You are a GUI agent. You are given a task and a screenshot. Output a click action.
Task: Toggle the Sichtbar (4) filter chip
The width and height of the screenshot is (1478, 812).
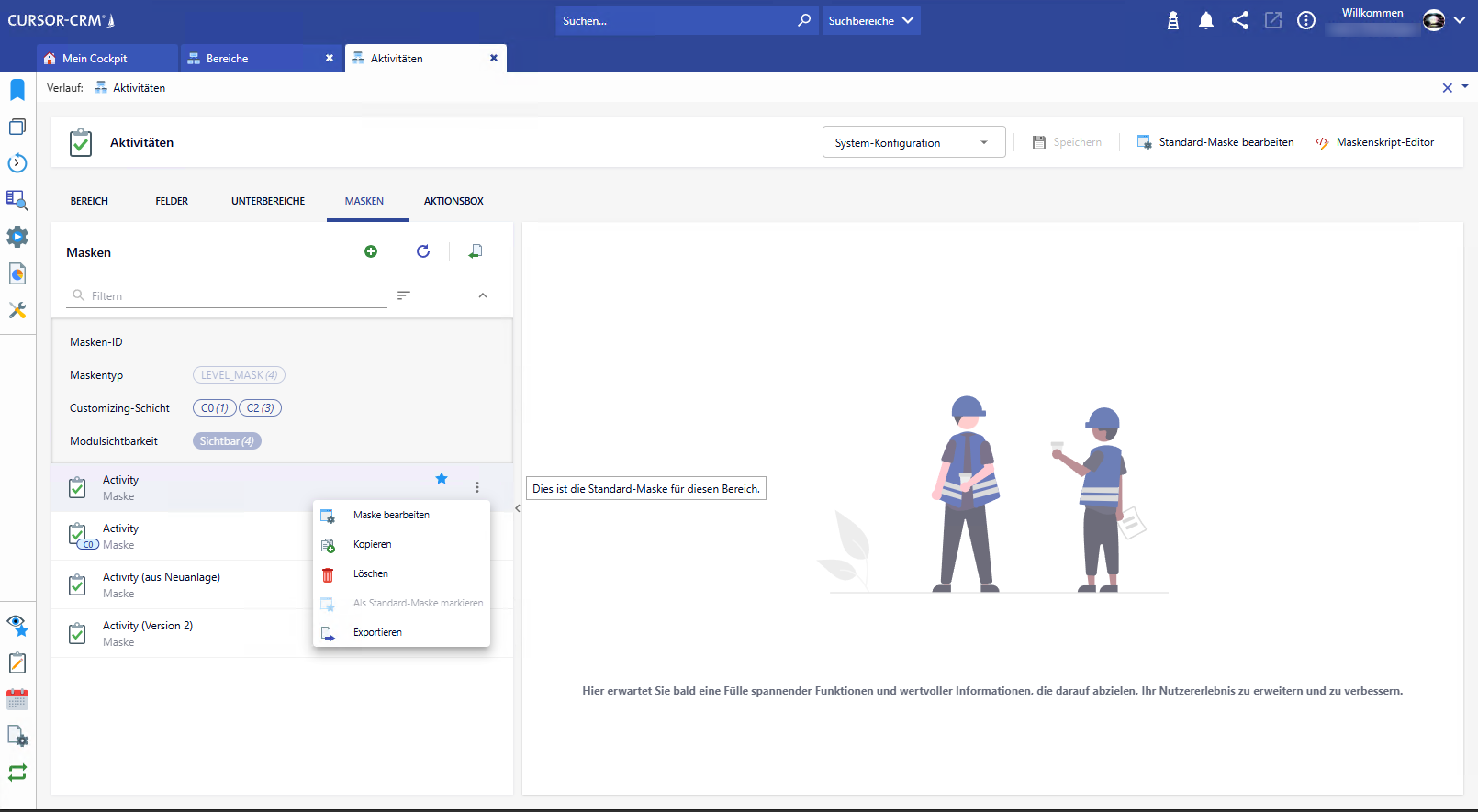(227, 441)
